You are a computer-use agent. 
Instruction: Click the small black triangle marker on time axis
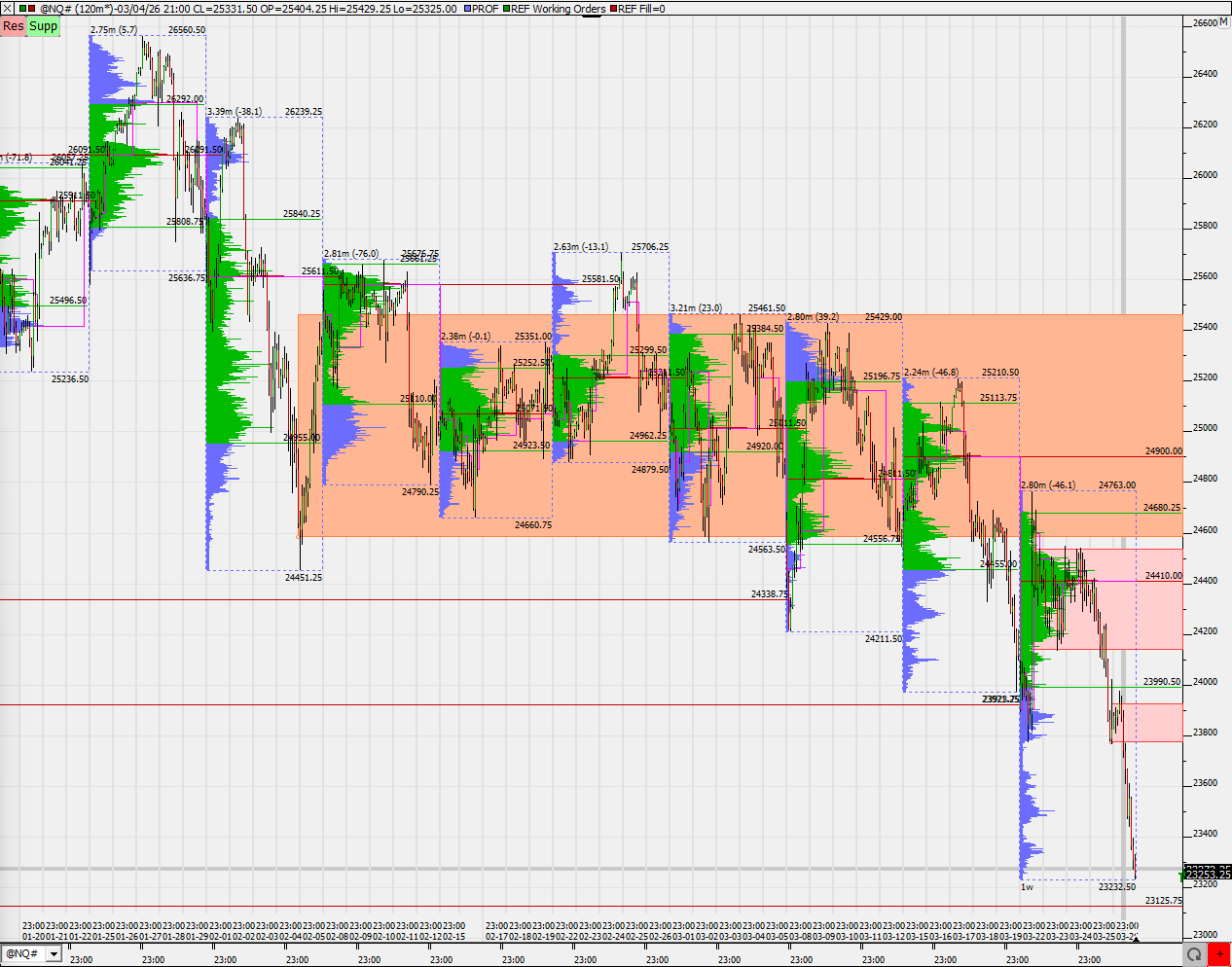tap(1135, 939)
